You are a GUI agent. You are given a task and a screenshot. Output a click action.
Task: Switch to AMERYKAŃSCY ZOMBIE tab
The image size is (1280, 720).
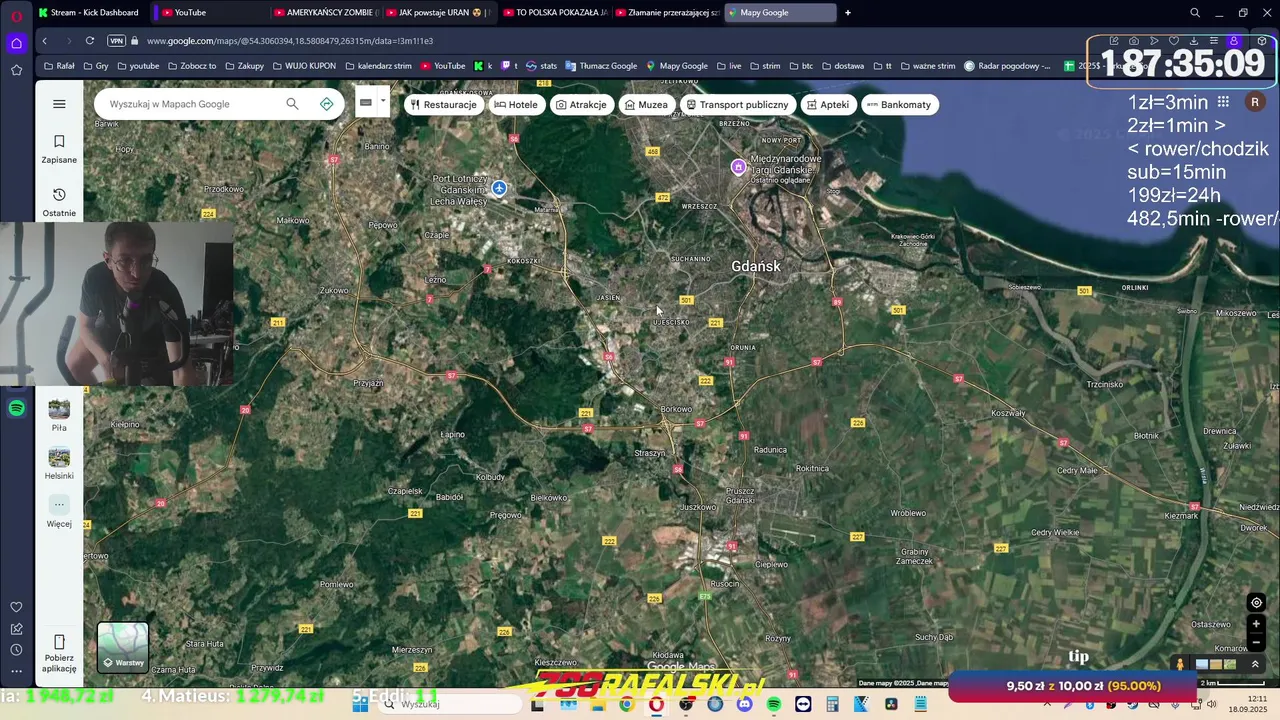[326, 13]
